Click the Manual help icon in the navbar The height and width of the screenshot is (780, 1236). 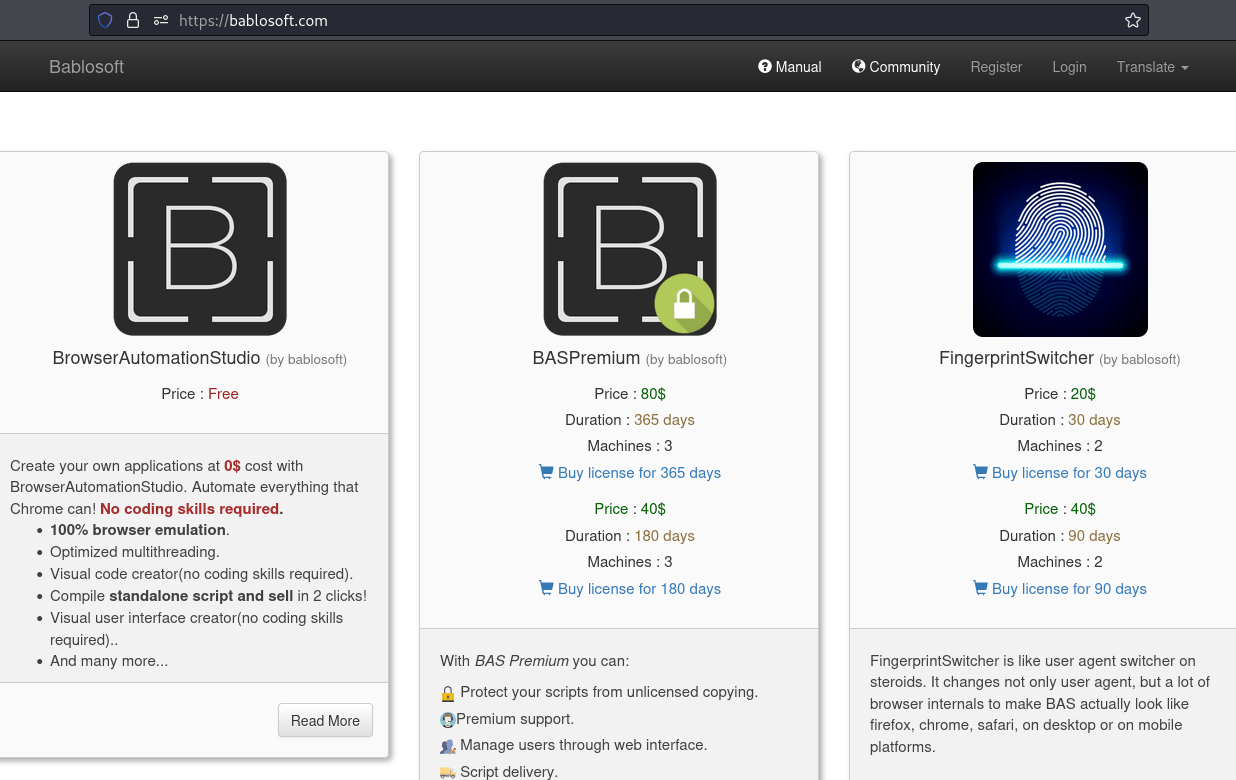click(x=764, y=67)
